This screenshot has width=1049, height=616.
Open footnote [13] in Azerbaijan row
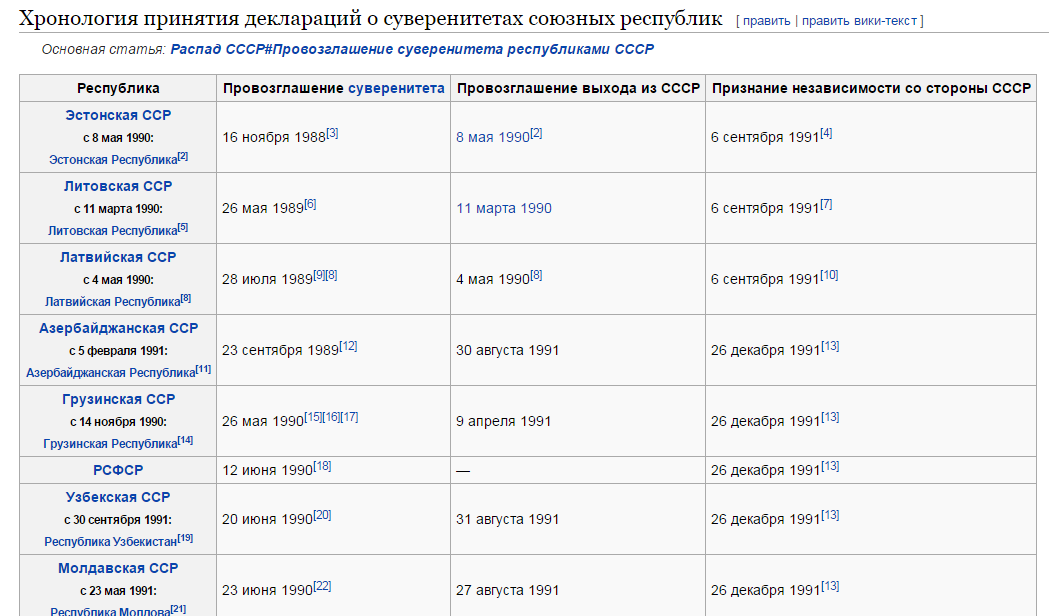(830, 346)
